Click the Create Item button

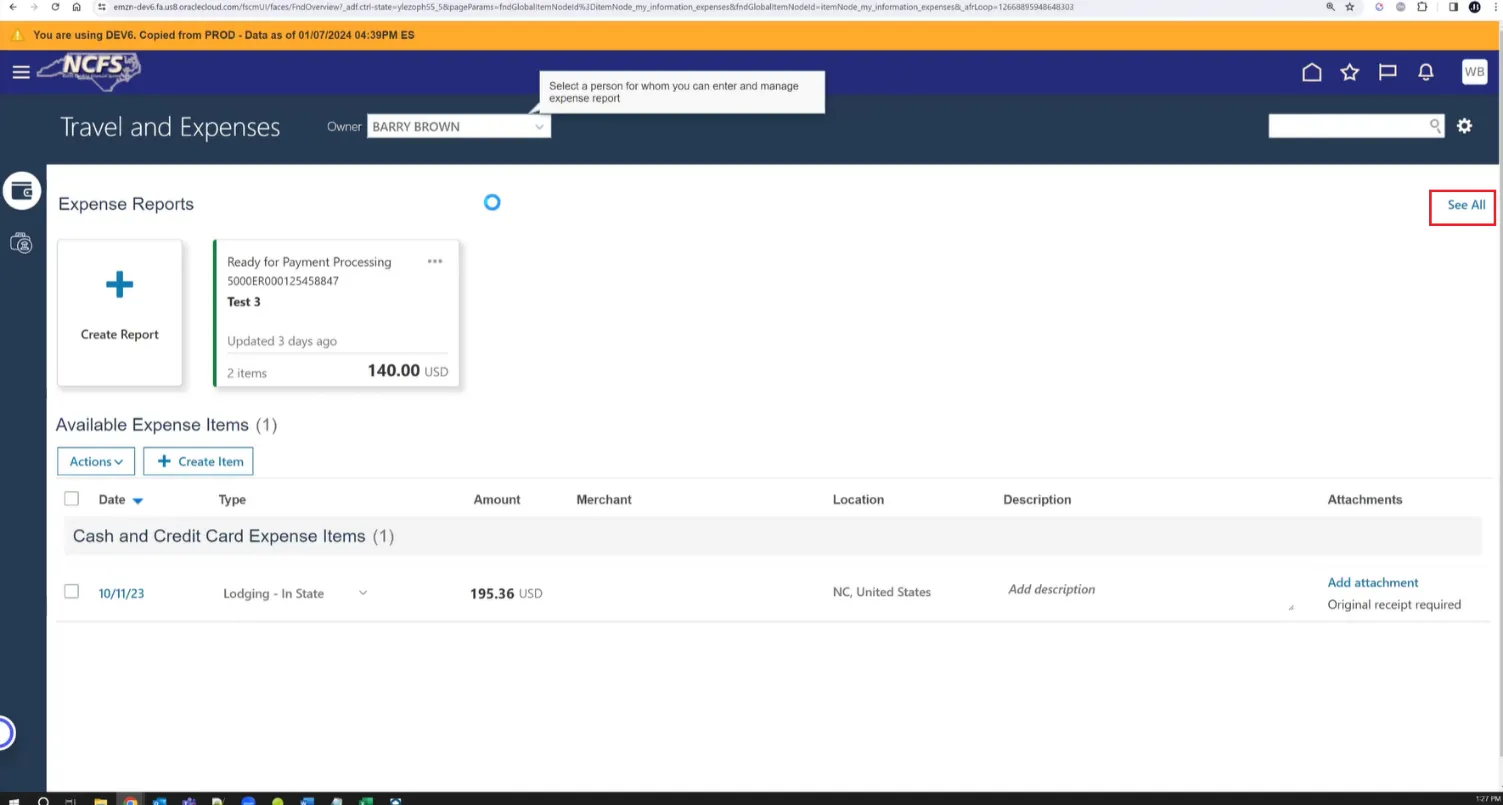coord(199,461)
